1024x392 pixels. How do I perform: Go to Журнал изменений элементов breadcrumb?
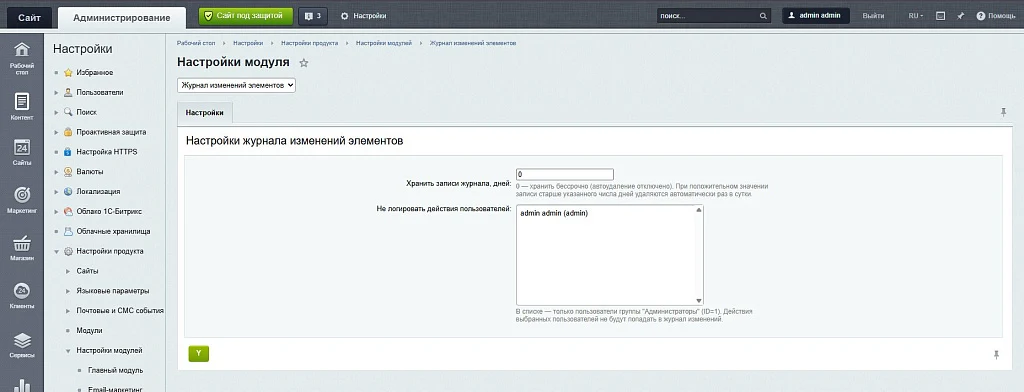(473, 43)
